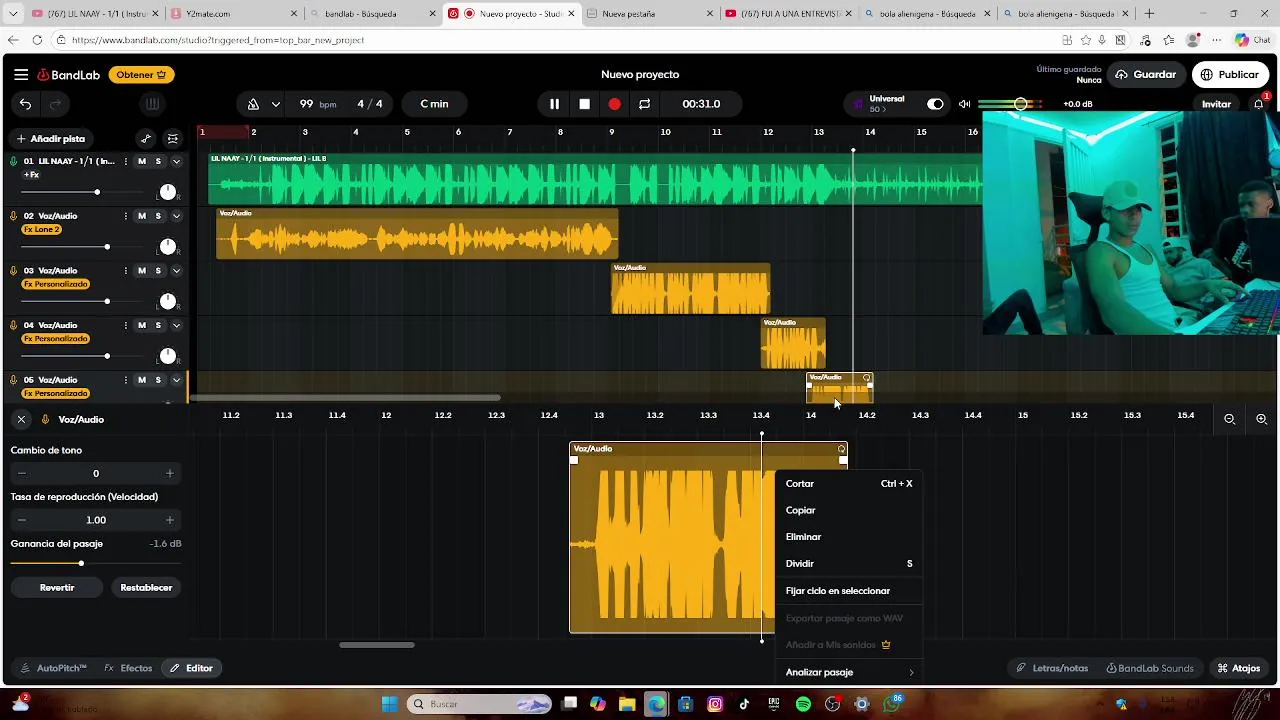Choose Copiar from context menu
The height and width of the screenshot is (720, 1280).
[x=848, y=511]
